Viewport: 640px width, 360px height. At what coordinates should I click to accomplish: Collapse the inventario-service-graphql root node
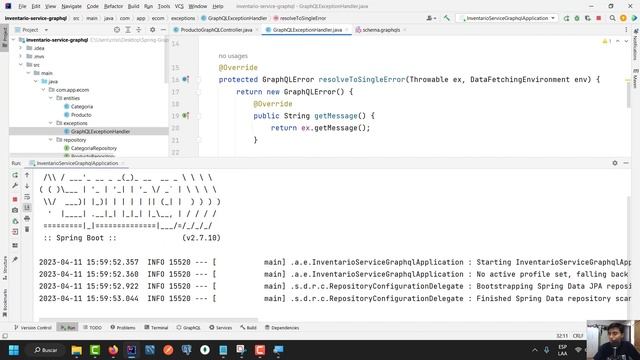click(x=13, y=40)
